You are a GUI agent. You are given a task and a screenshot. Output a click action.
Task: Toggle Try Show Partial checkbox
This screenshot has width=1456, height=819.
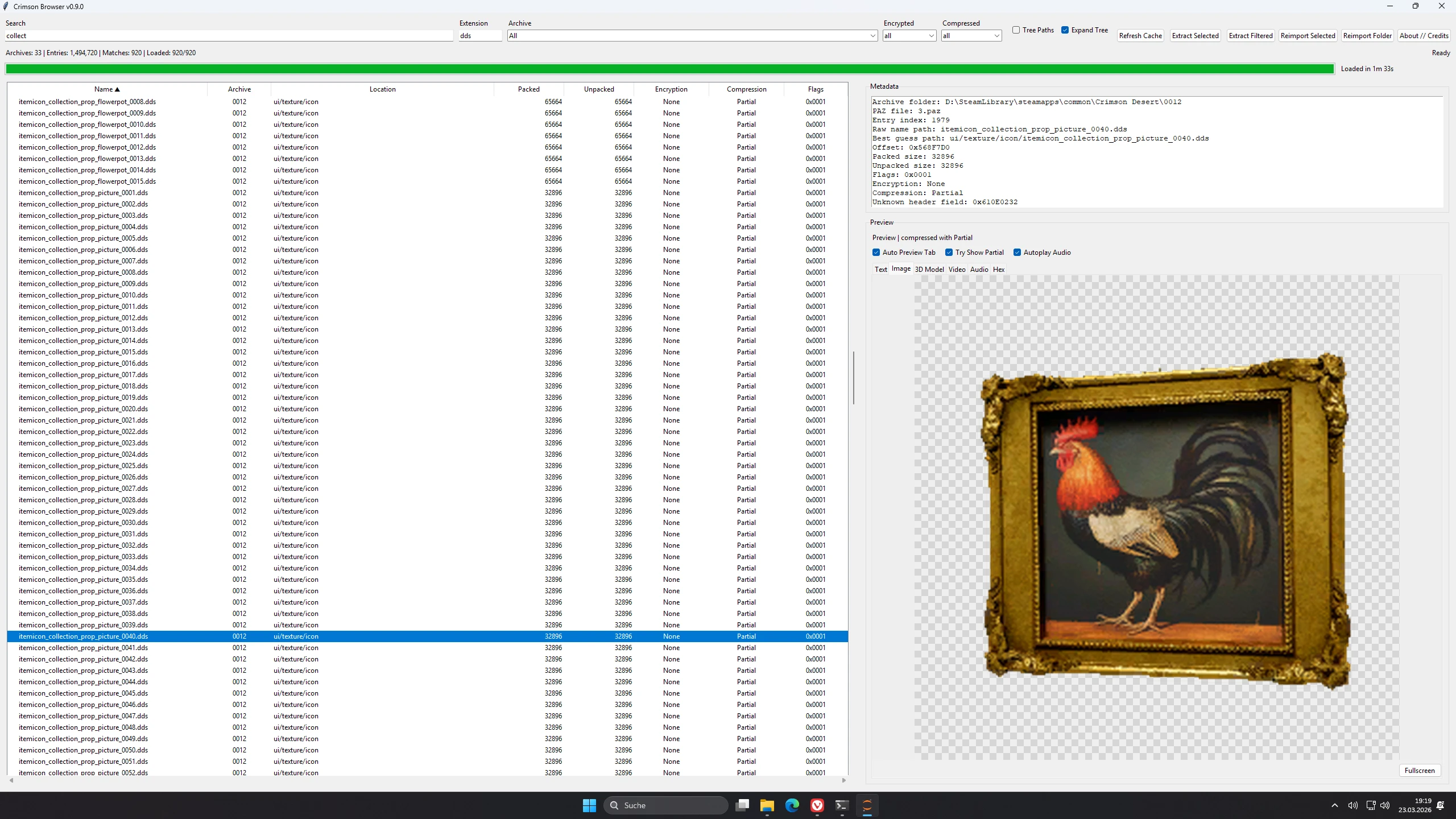point(949,253)
